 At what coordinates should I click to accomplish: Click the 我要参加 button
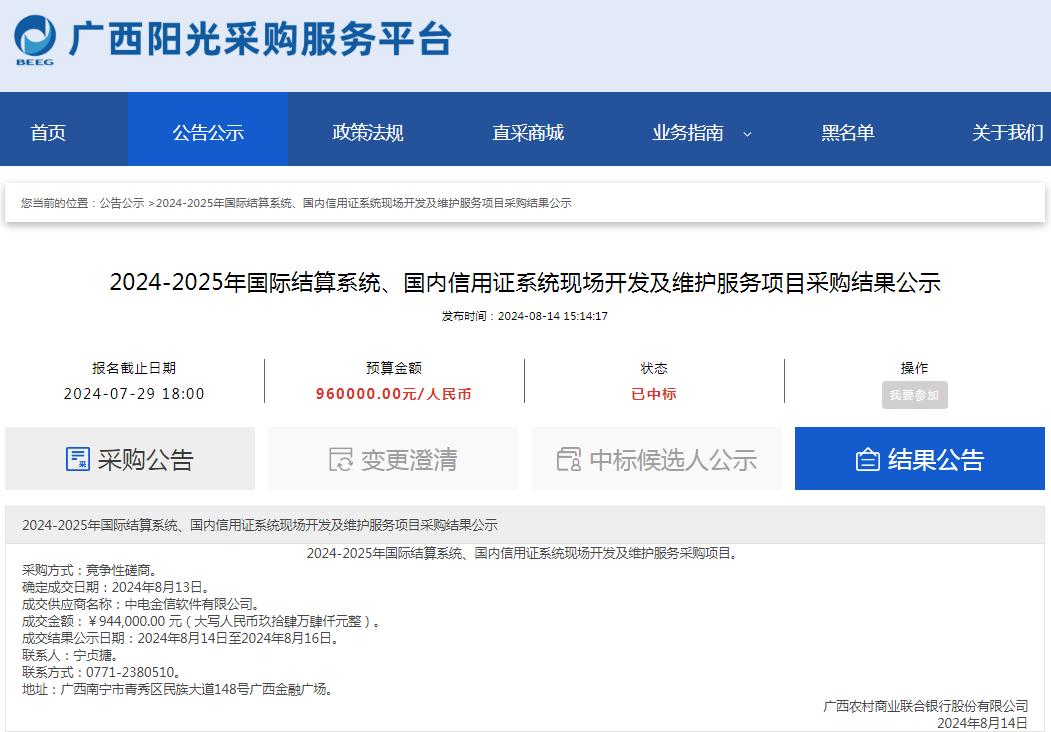(x=914, y=395)
